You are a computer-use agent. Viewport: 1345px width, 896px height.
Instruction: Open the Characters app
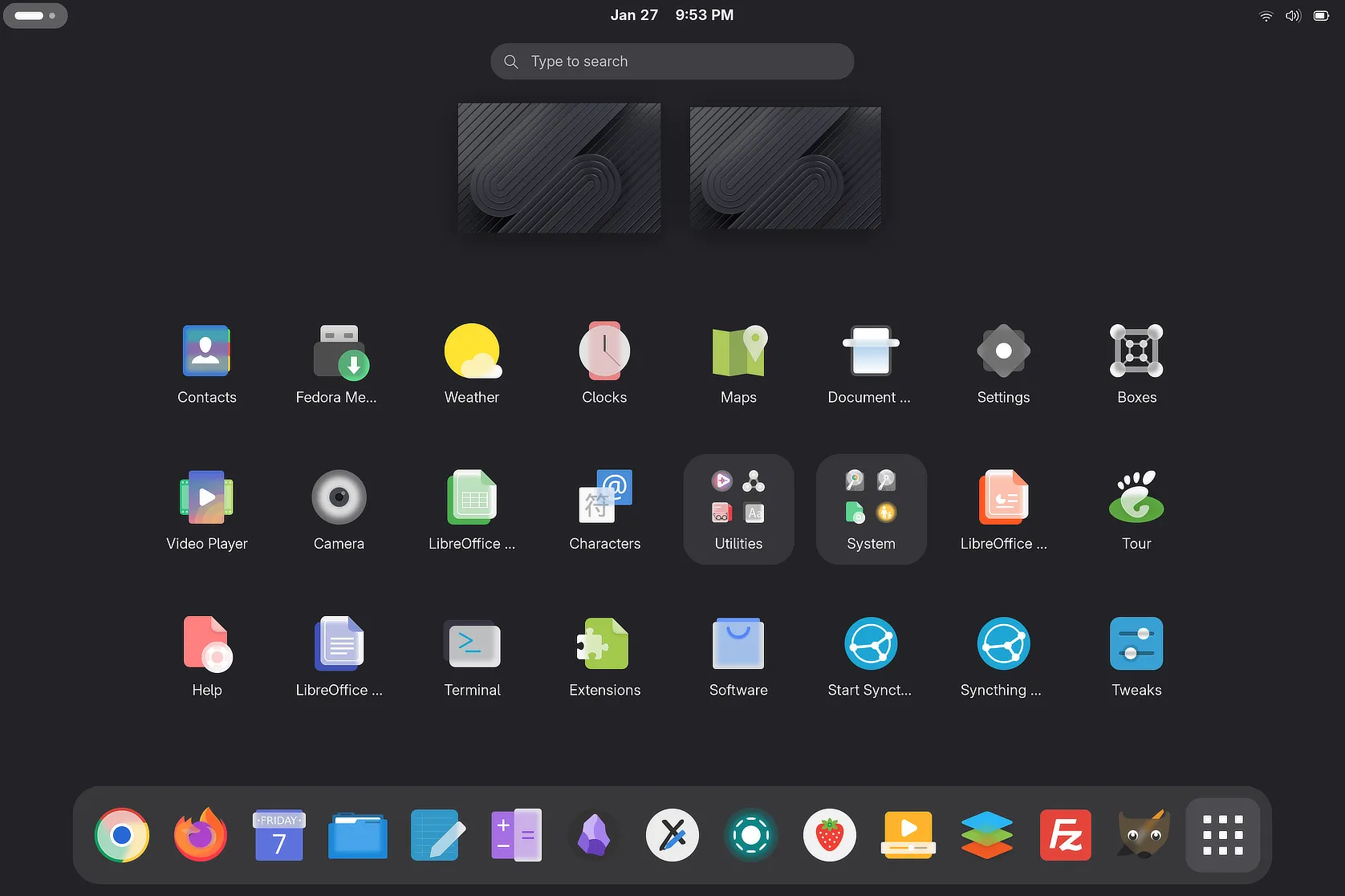605,498
